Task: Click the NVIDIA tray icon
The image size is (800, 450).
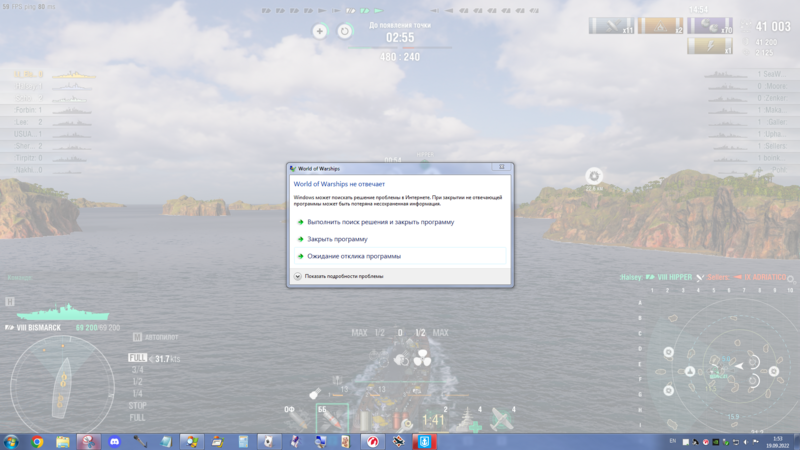Action: click(x=715, y=442)
